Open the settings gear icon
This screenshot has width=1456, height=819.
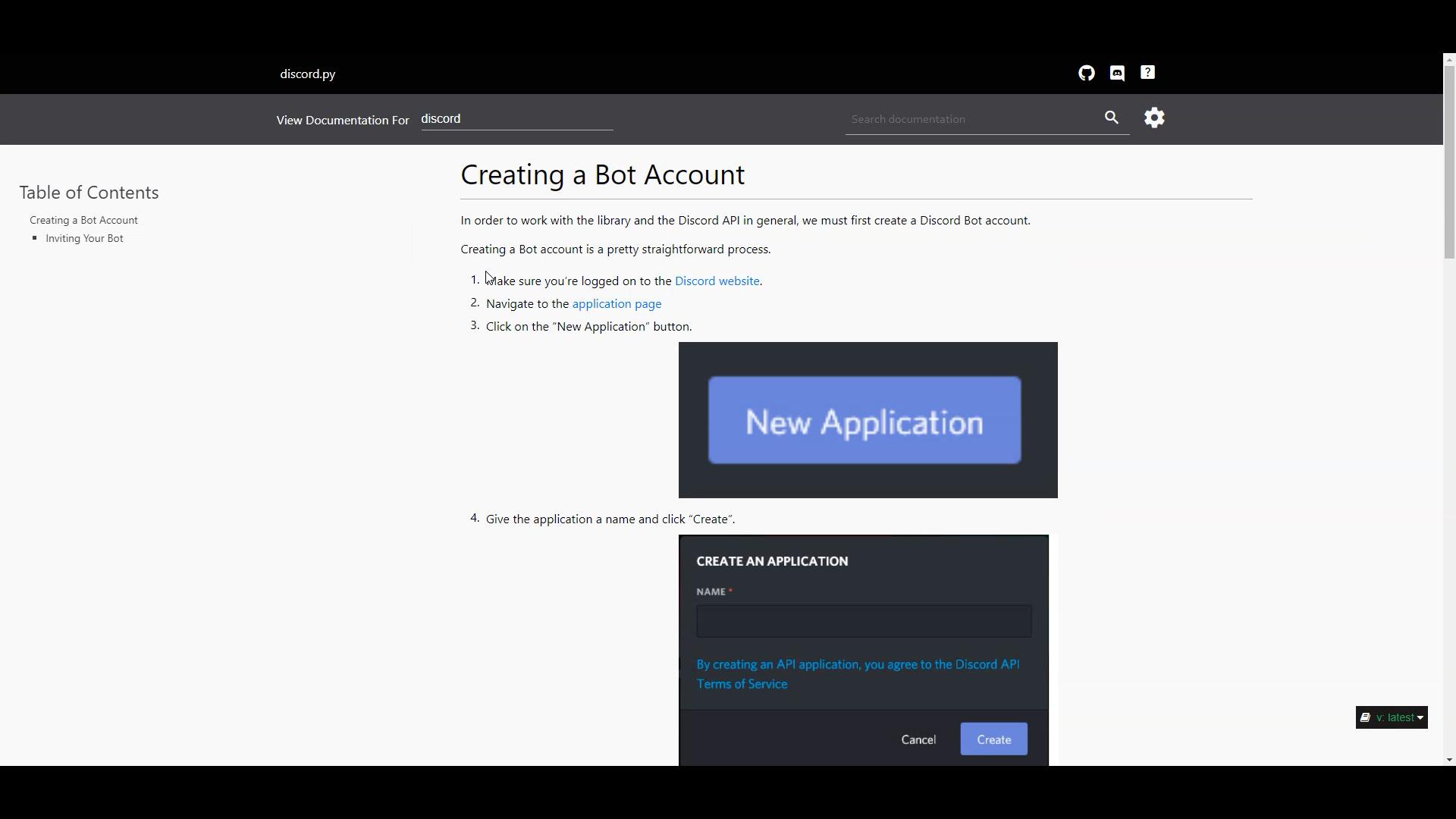click(1154, 118)
